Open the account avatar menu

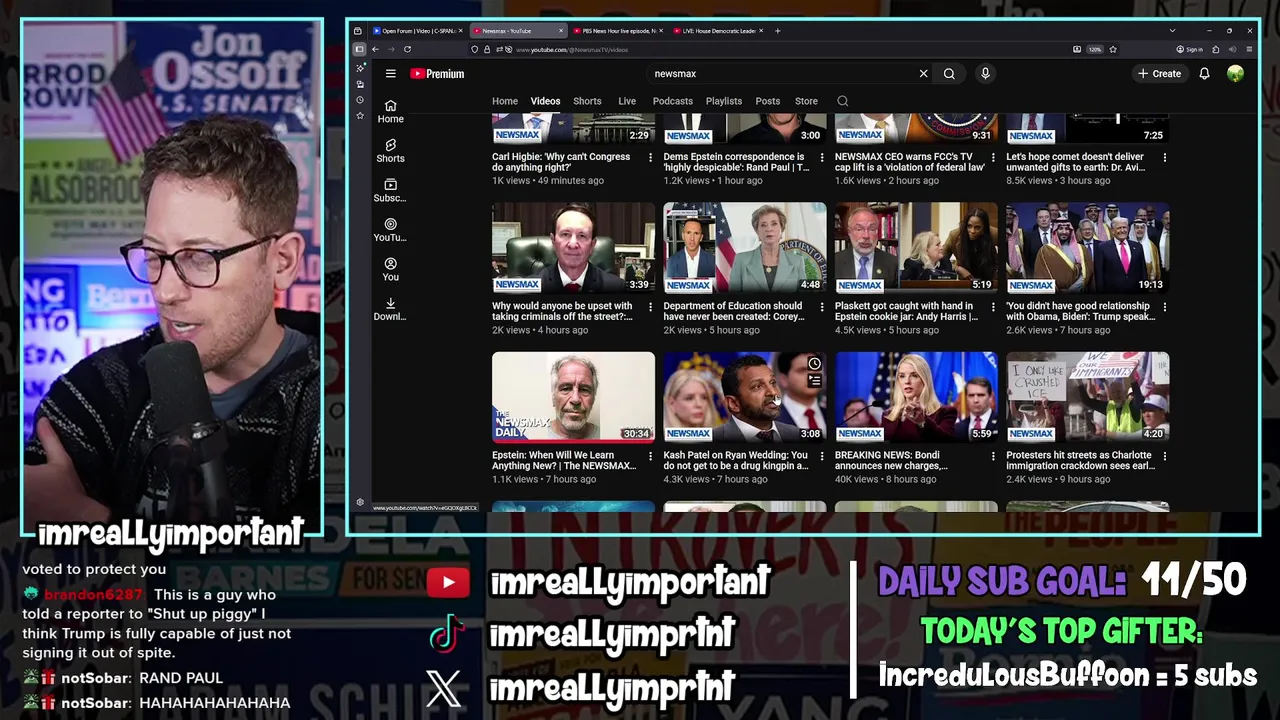click(x=1235, y=73)
